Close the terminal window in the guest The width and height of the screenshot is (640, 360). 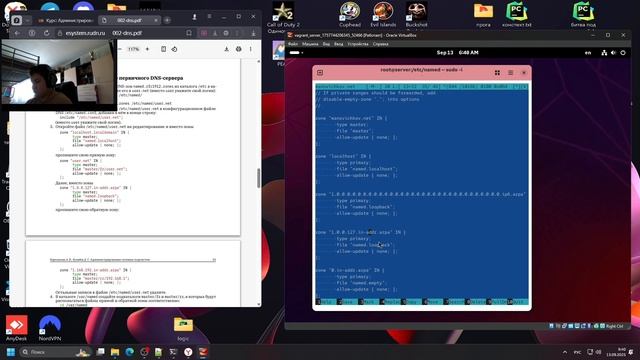524,73
